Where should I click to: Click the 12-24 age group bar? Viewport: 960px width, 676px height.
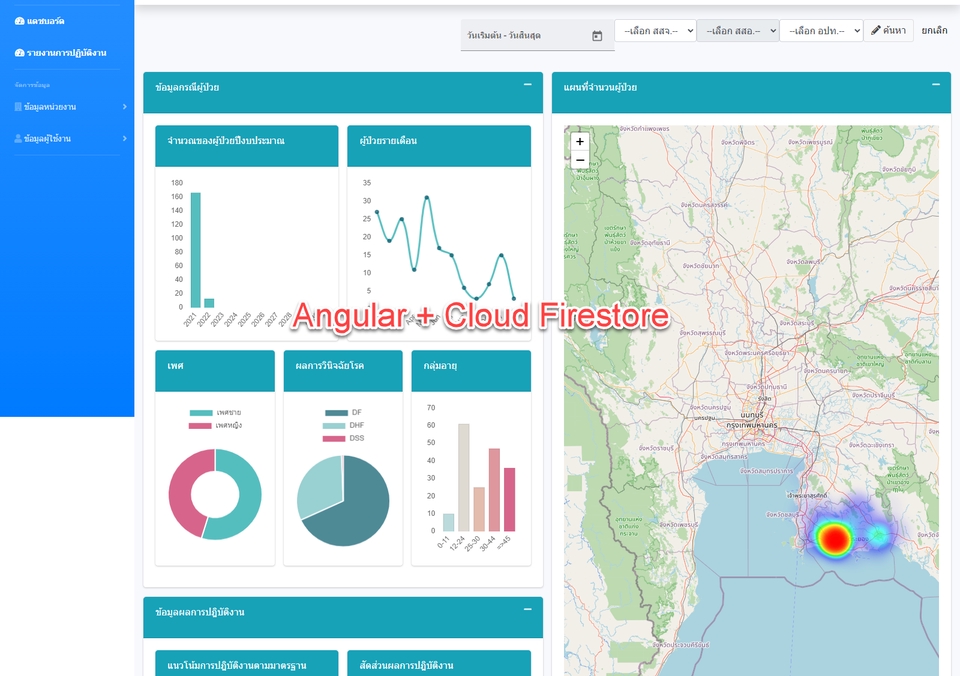click(x=464, y=478)
